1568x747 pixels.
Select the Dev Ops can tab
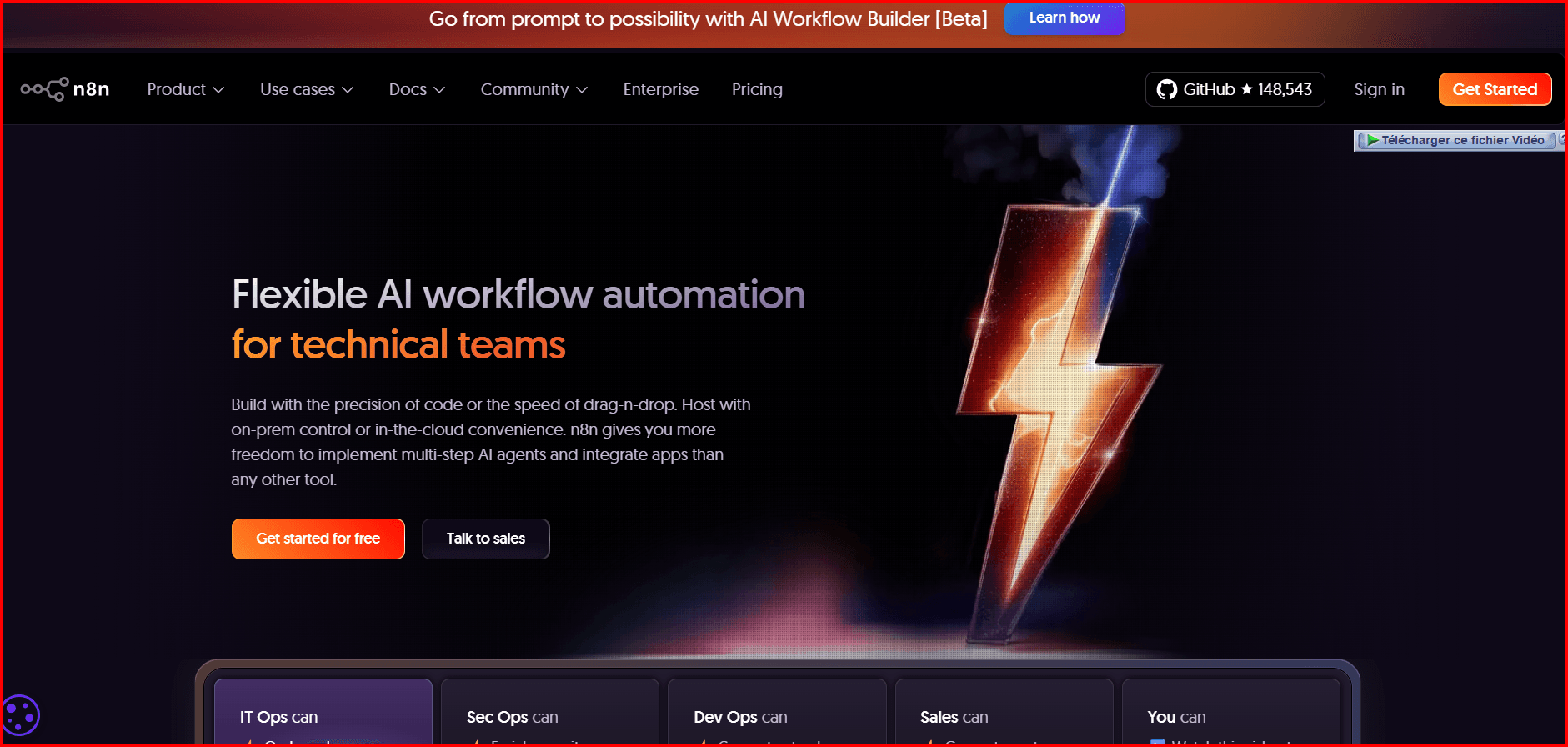(x=776, y=715)
